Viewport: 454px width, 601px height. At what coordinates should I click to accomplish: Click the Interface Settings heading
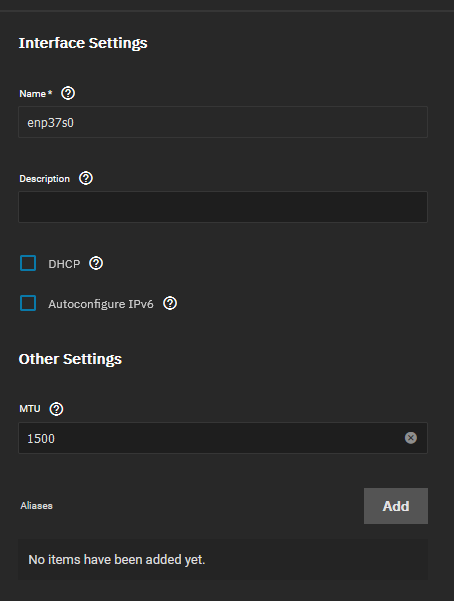click(x=83, y=43)
